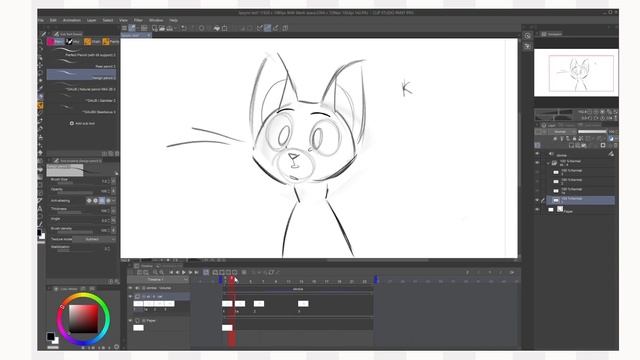Image resolution: width=640 pixels, height=360 pixels.
Task: Toggle visibility of Paper track in Timeline
Action: click(x=131, y=321)
